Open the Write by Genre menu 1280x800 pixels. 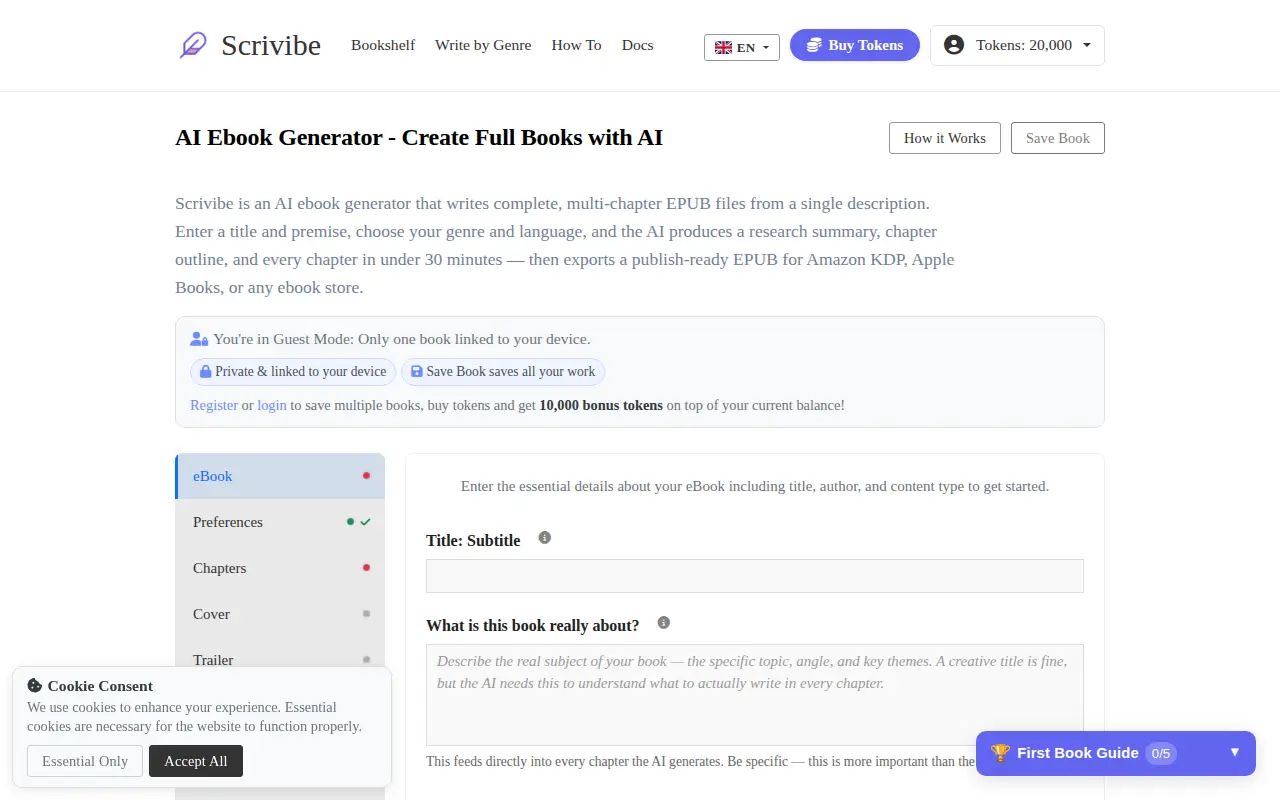coord(483,45)
